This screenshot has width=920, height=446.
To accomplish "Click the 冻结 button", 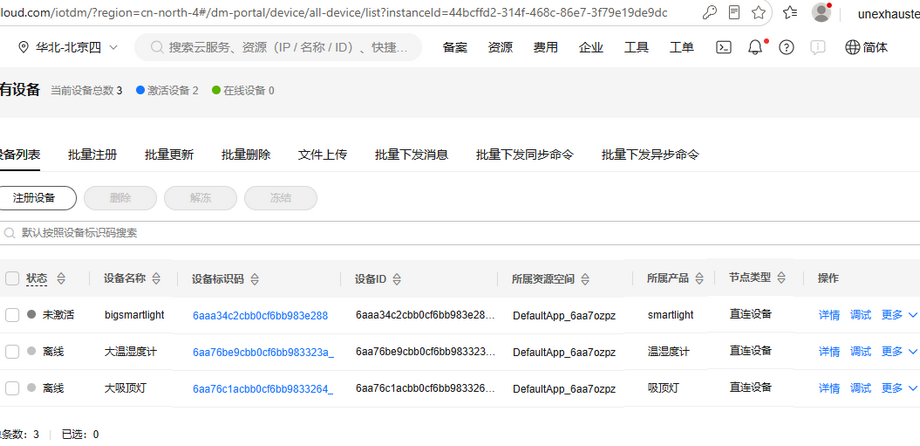I will point(280,198).
